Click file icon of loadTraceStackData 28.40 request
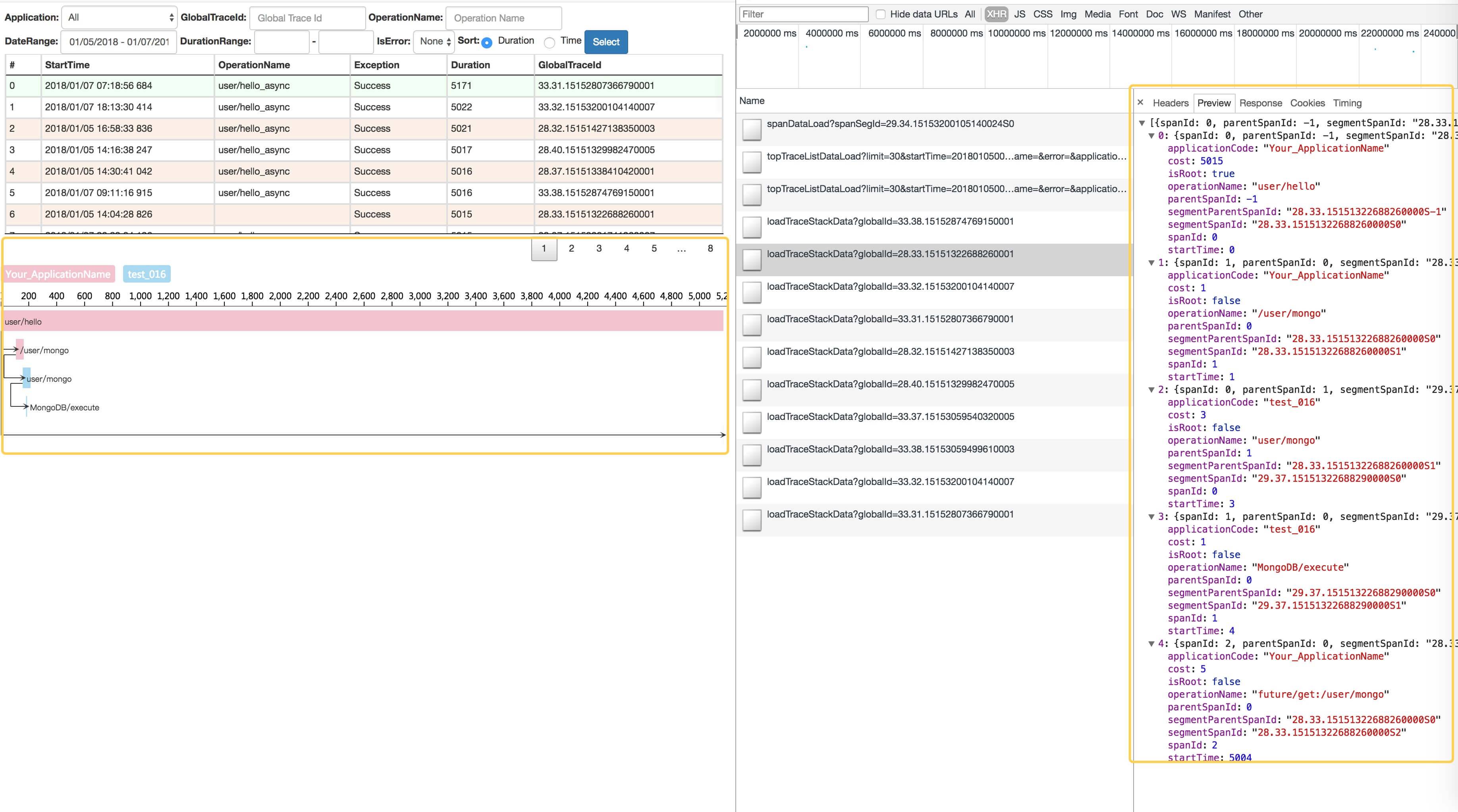Viewport: 1458px width, 812px height. 752,390
